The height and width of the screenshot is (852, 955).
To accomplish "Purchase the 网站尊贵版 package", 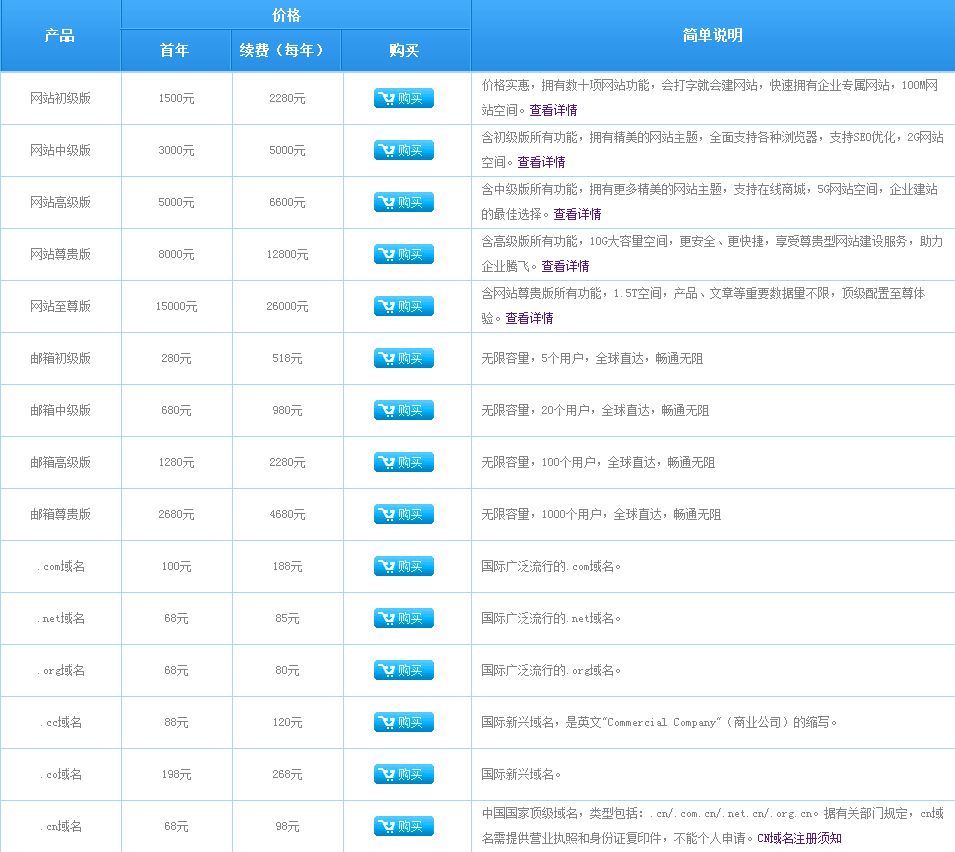I will click(404, 254).
